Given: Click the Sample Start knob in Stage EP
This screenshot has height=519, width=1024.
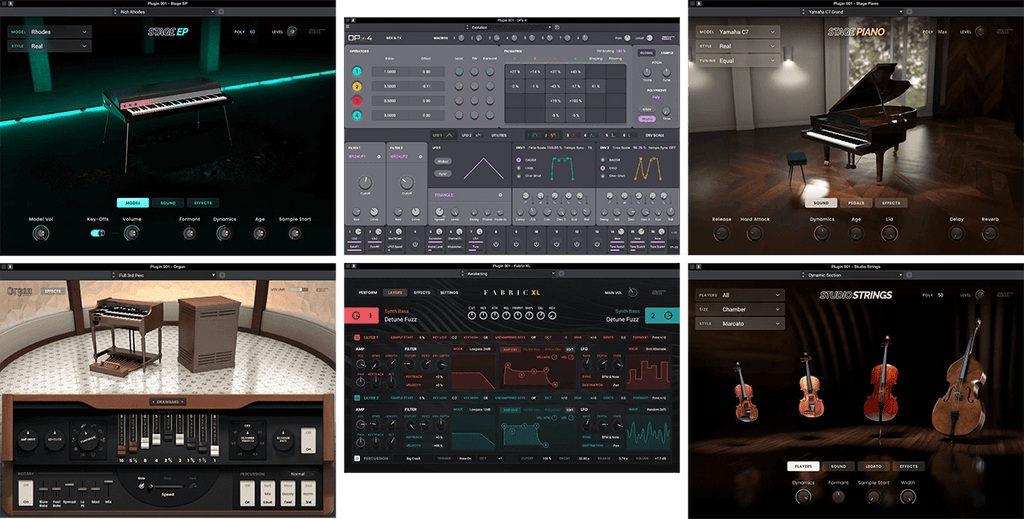Looking at the screenshot, I should tap(295, 233).
